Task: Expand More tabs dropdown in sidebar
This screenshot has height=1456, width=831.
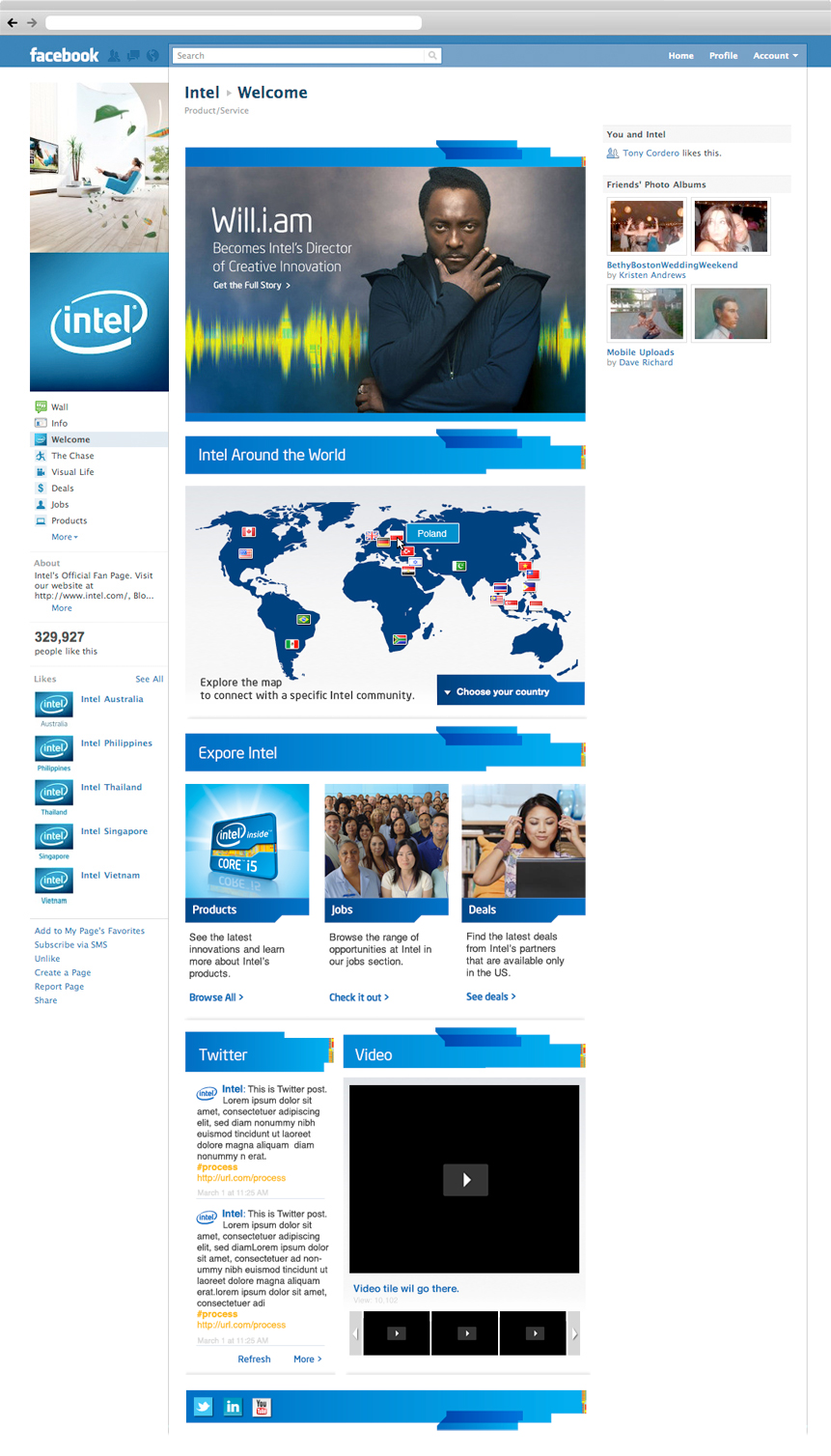Action: (65, 537)
